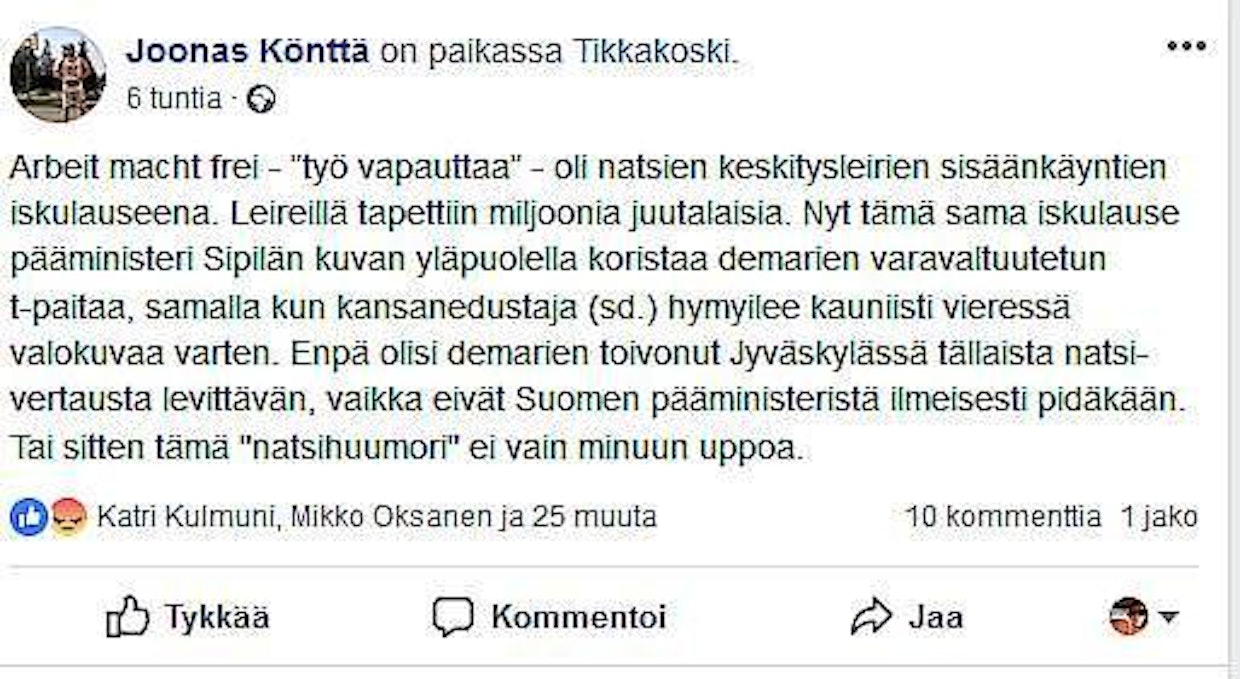Screen dimensions: 1240x679
Task: Show the 1 jako shares
Action: (1159, 517)
